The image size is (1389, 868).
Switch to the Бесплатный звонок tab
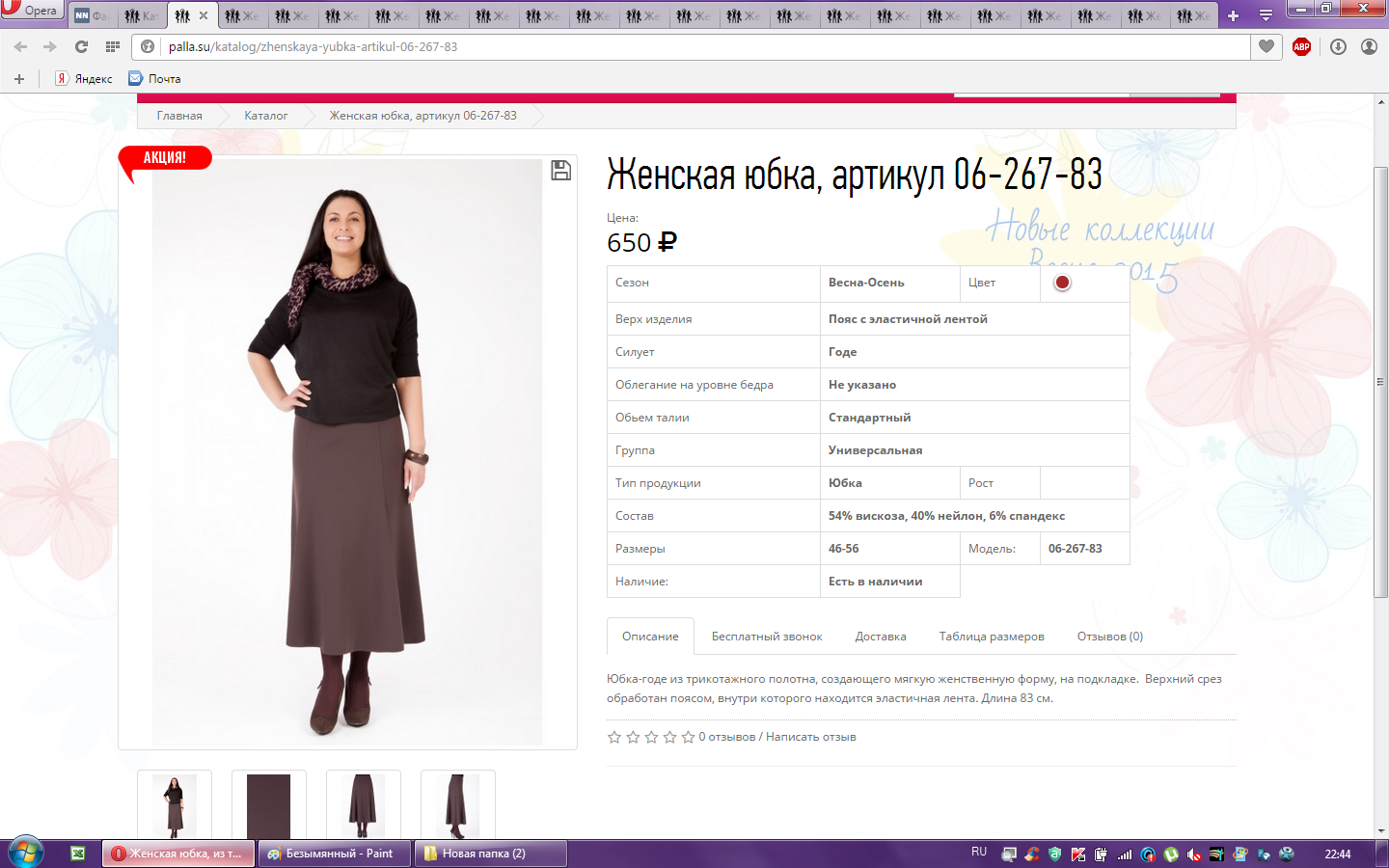click(767, 637)
